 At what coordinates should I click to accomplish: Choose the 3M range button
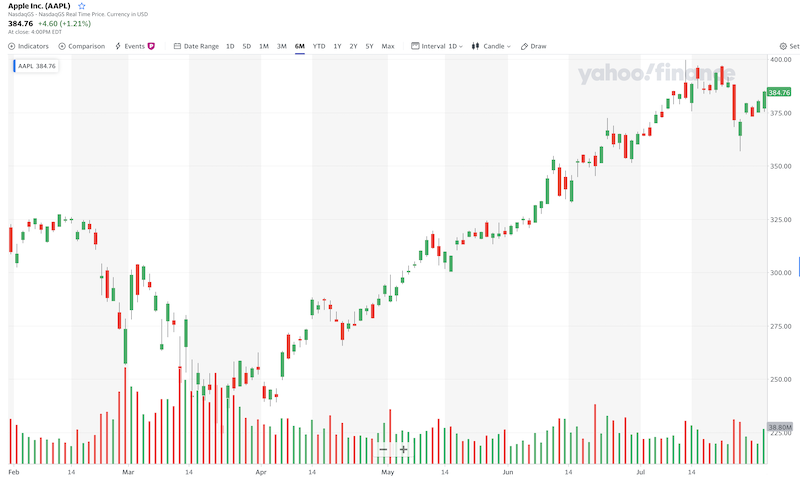282,46
